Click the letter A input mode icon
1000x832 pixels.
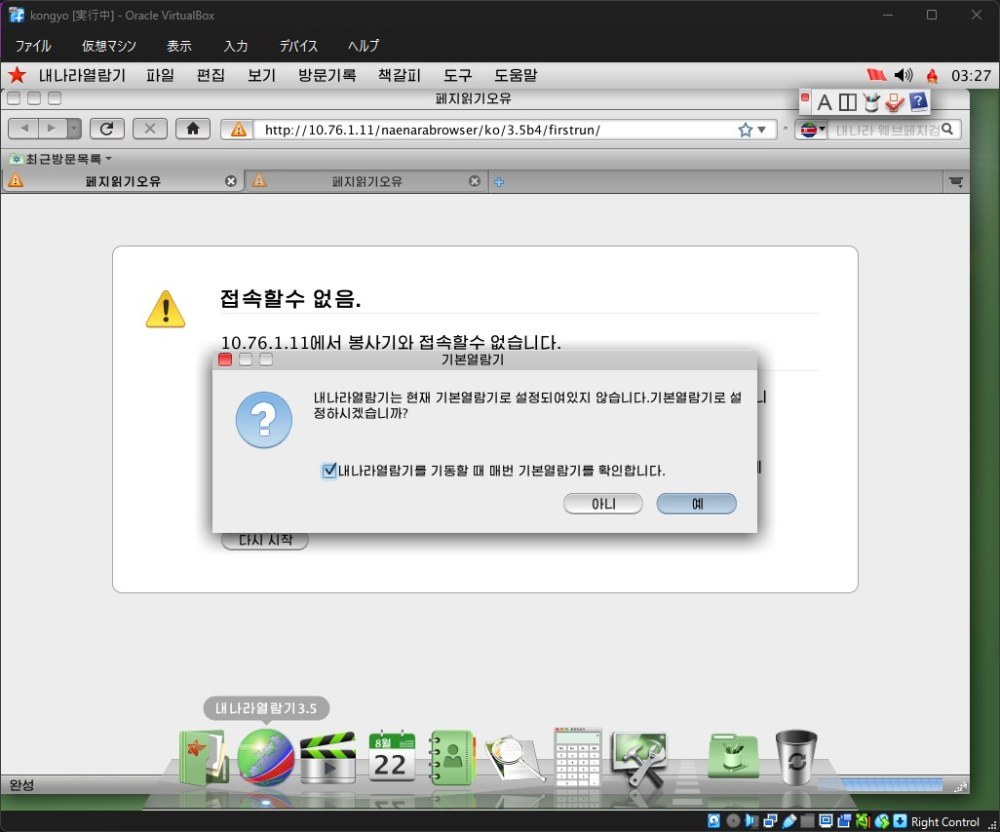[824, 102]
